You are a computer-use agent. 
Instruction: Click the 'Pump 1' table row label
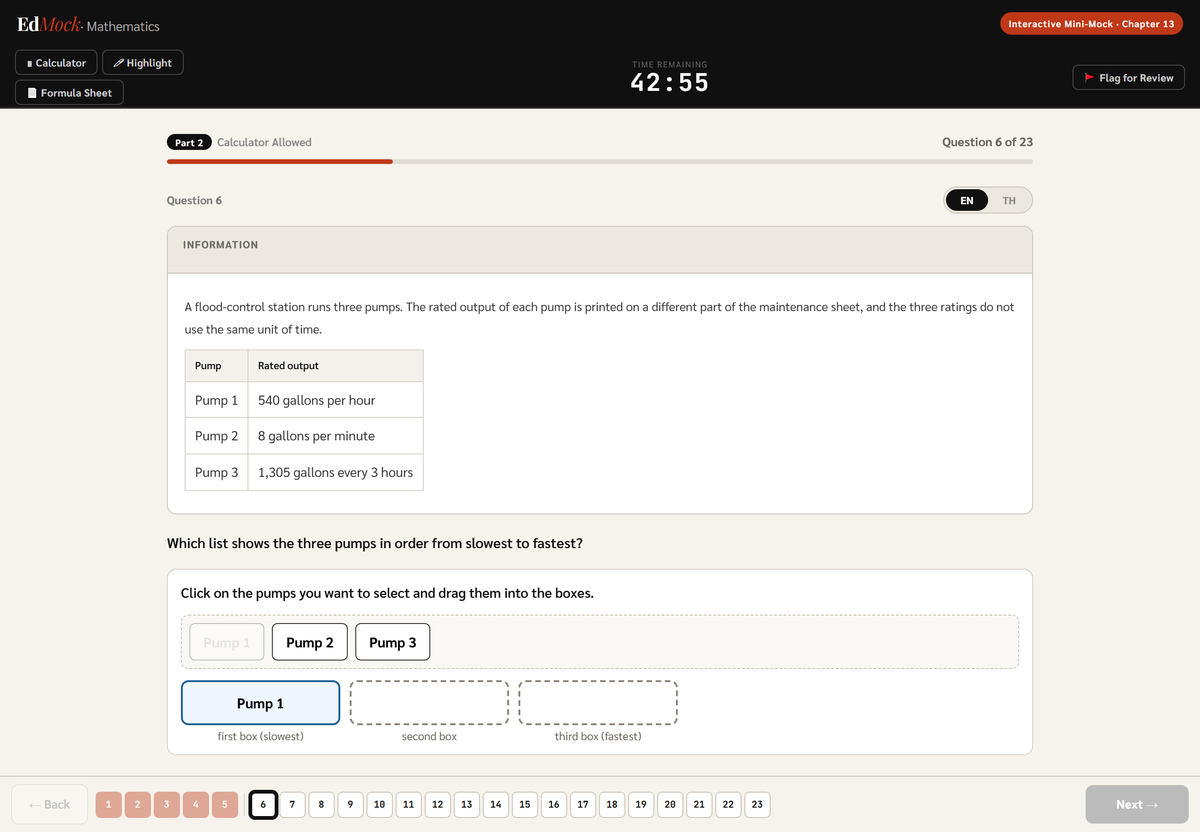pyautogui.click(x=216, y=400)
